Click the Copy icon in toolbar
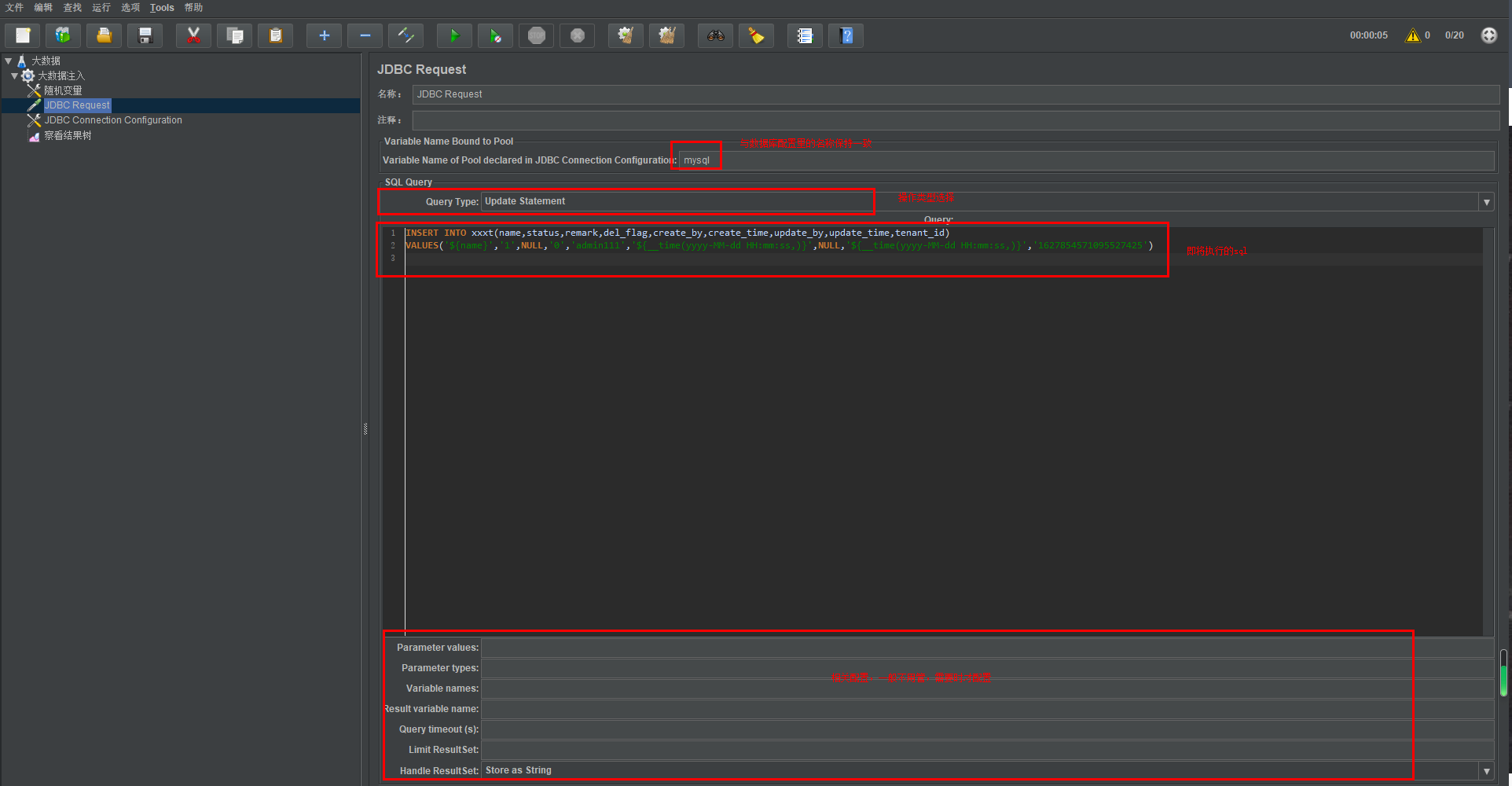This screenshot has height=786, width=1512. click(234, 35)
